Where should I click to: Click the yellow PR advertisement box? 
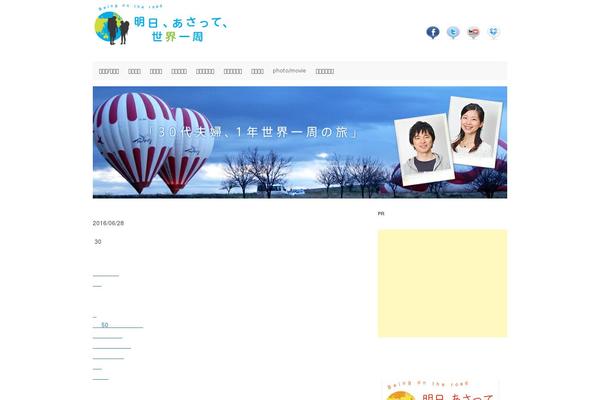(x=442, y=283)
